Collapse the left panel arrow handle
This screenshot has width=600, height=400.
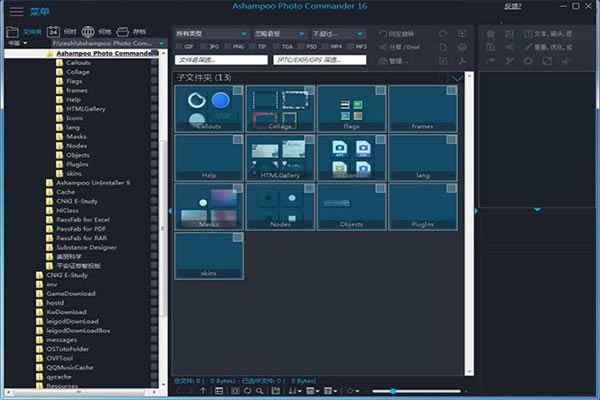pyautogui.click(x=170, y=211)
